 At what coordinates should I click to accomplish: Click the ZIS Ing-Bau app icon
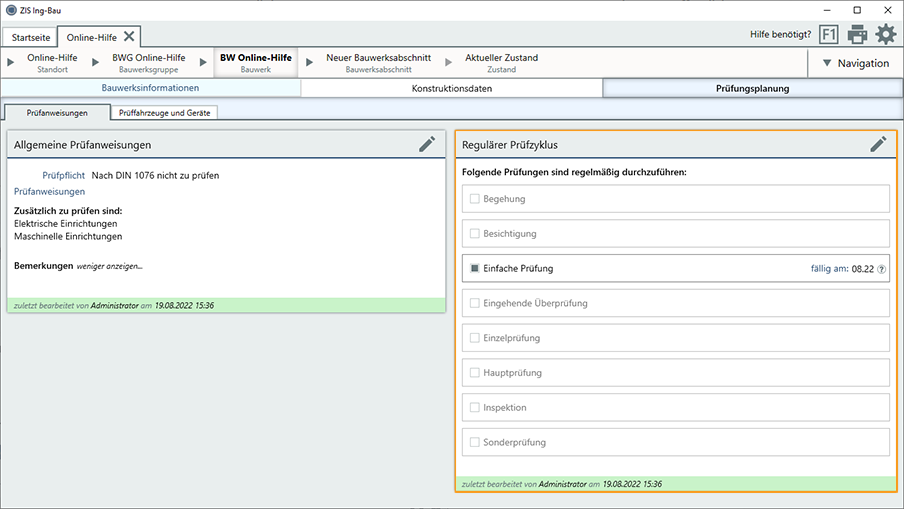(10, 10)
